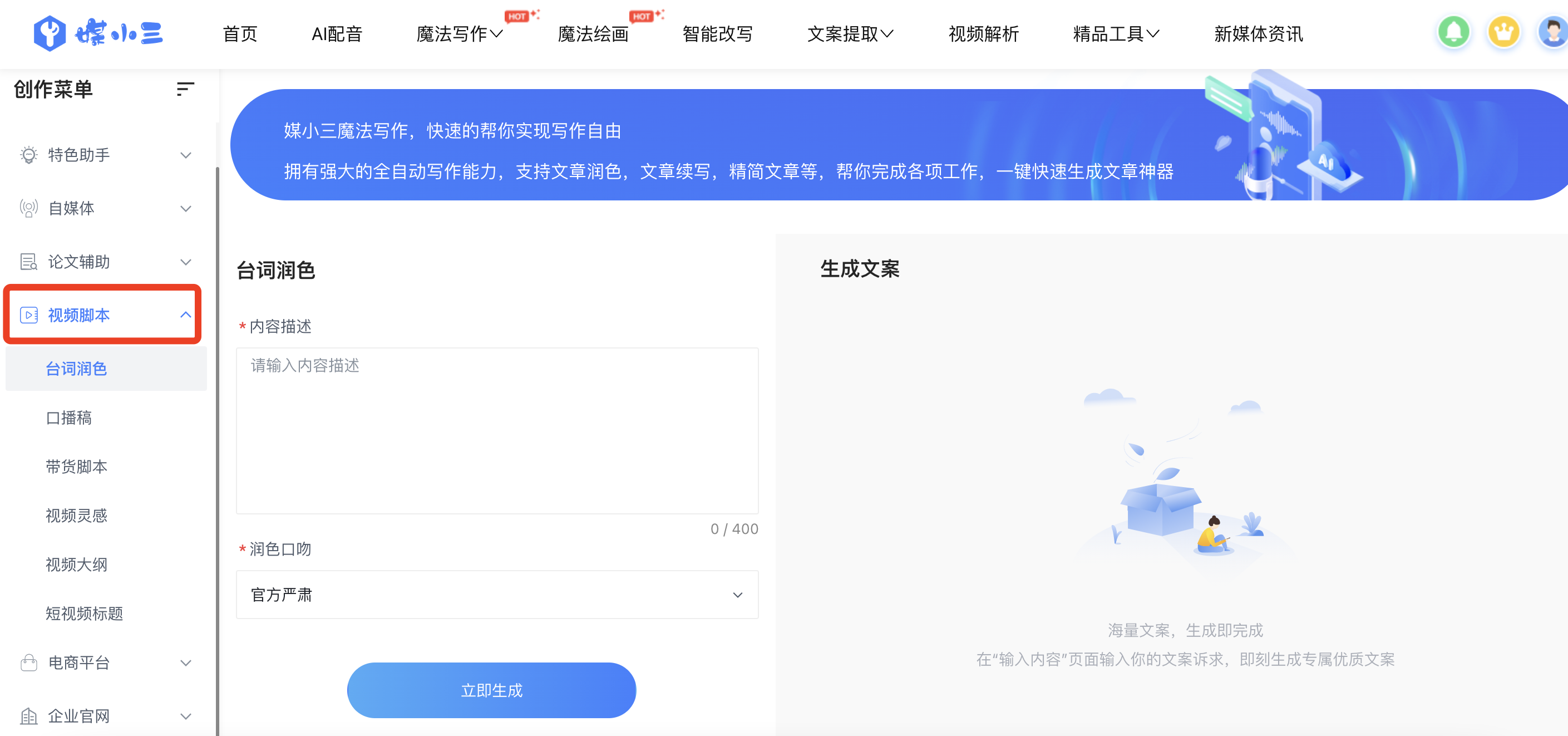Open the 润色口吻 dropdown showing 官方严肃
The width and height of the screenshot is (1568, 736).
pos(497,595)
